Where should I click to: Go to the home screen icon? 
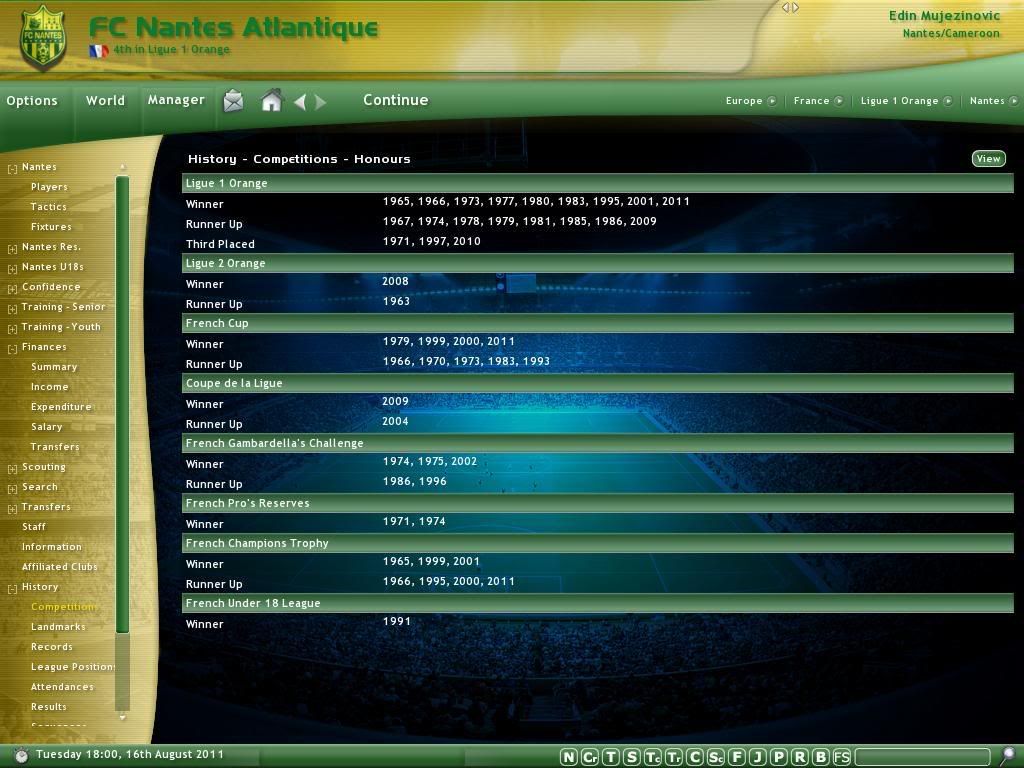[272, 101]
